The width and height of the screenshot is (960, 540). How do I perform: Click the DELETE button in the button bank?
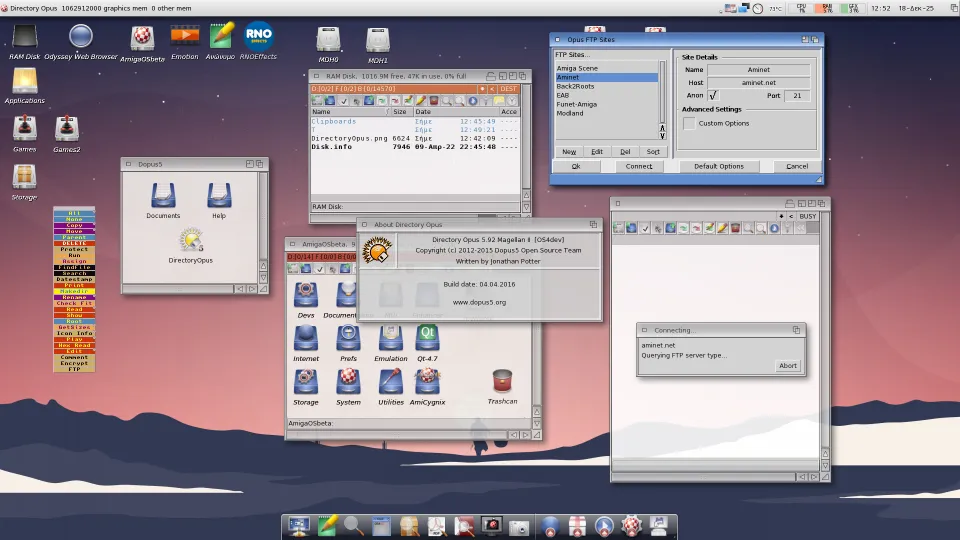coord(74,242)
